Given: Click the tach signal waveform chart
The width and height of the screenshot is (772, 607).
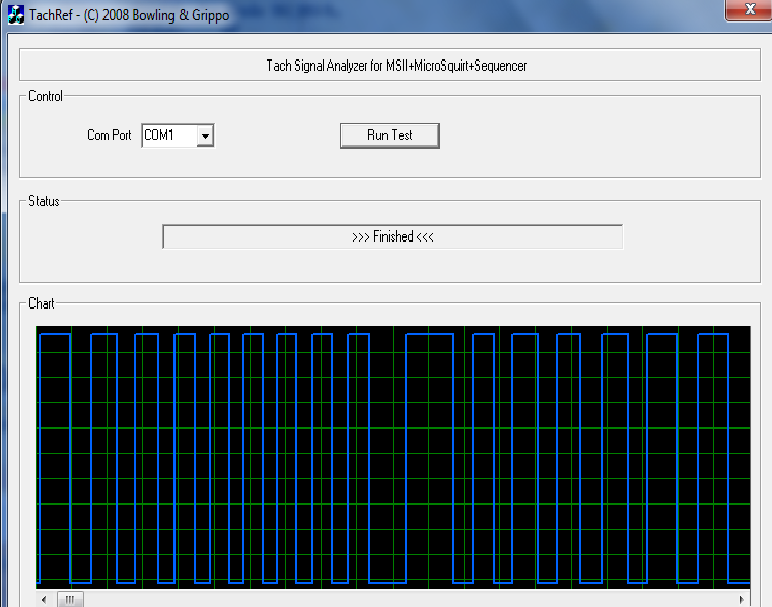Looking at the screenshot, I should 393,457.
